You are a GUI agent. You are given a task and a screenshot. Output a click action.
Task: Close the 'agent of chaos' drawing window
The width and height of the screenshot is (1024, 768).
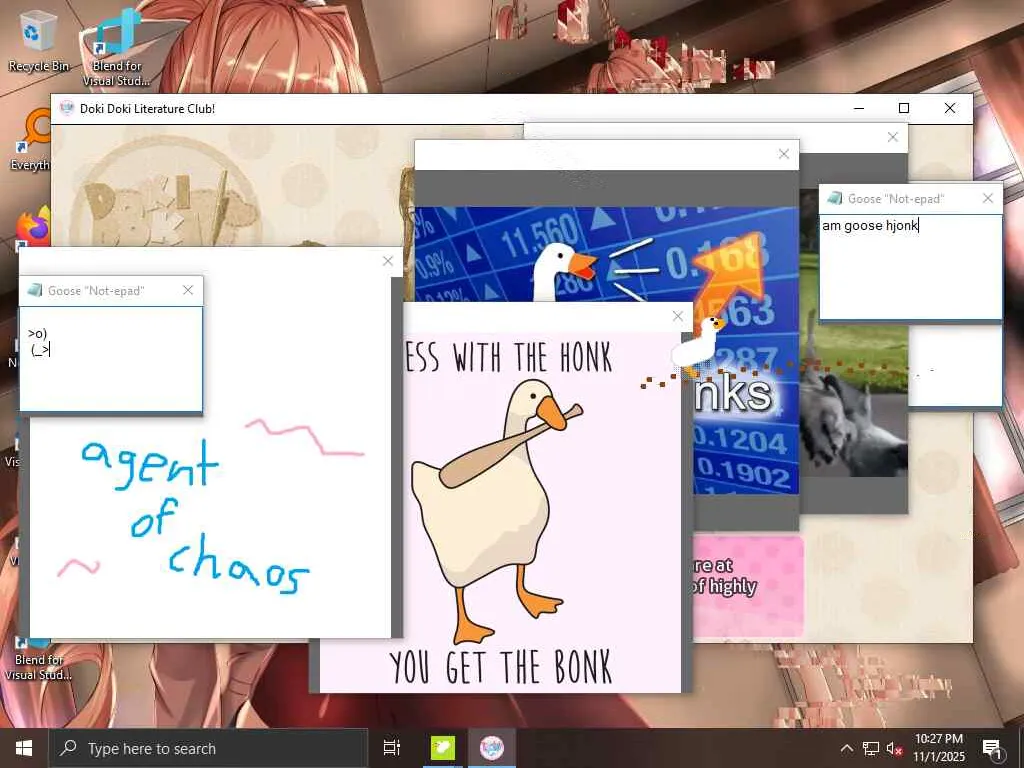pyautogui.click(x=388, y=261)
